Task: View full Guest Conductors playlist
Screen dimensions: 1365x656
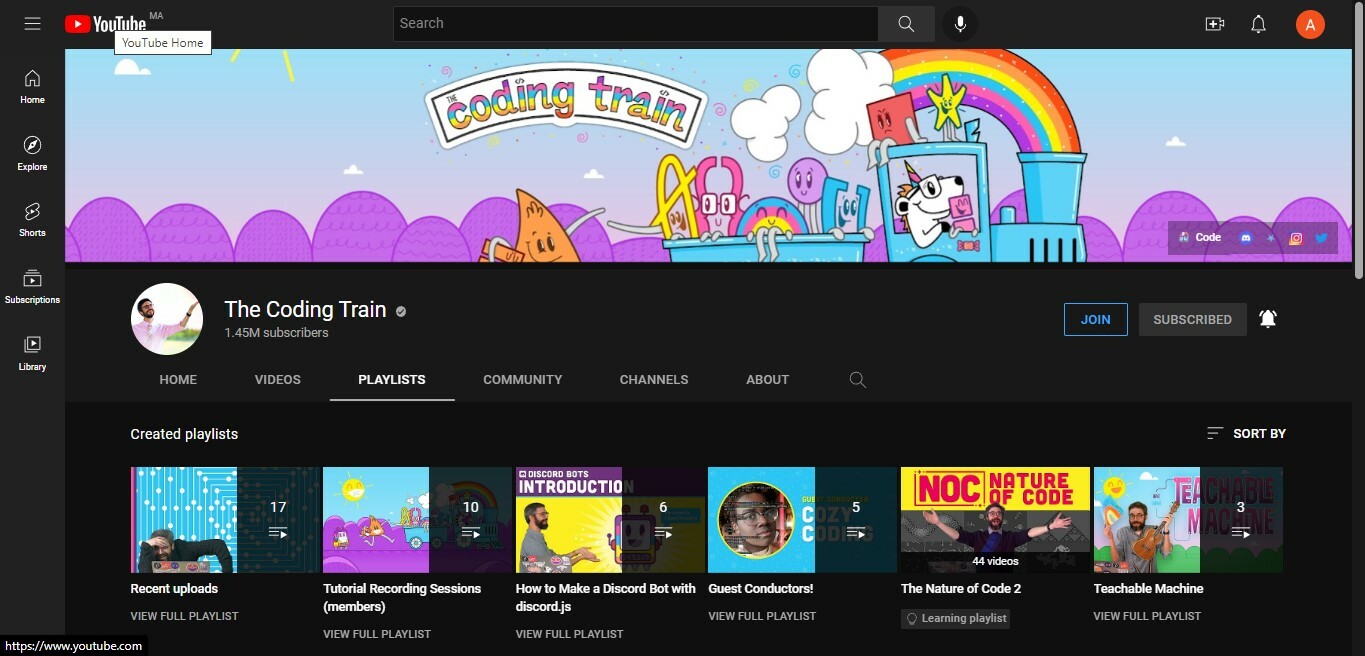Action: pos(762,616)
